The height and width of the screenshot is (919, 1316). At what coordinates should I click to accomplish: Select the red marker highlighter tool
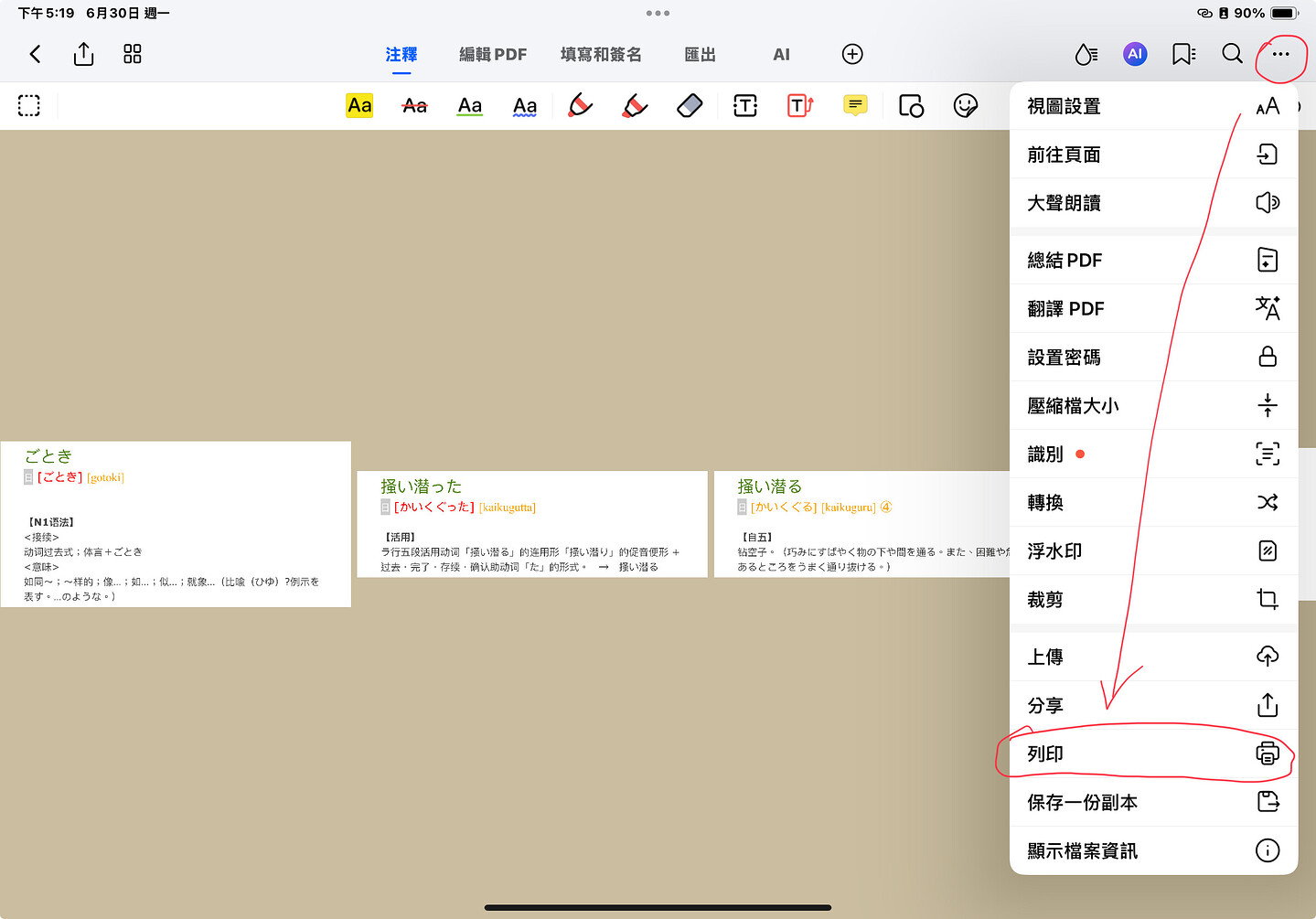pyautogui.click(x=635, y=106)
